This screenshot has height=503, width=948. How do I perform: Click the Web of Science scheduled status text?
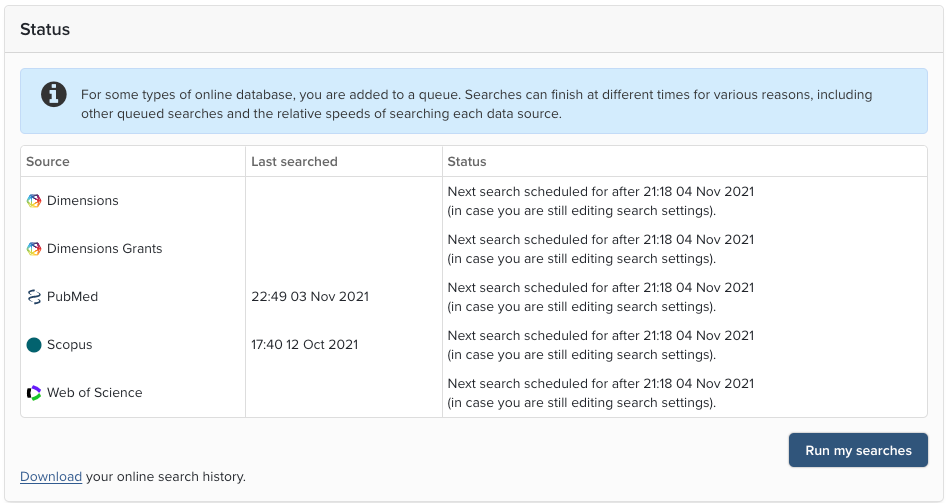point(600,393)
